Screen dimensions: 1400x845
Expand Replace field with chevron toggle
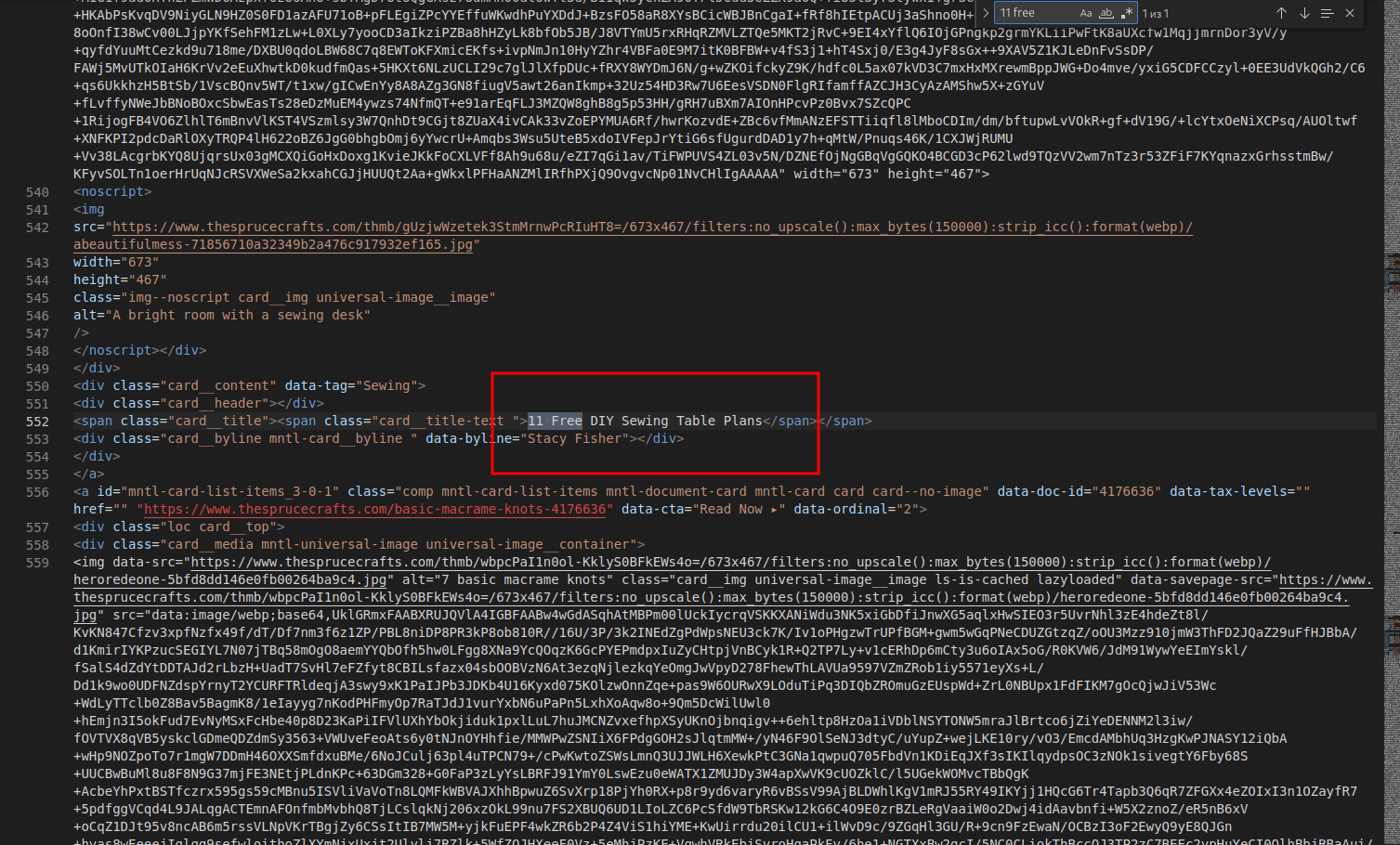986,13
